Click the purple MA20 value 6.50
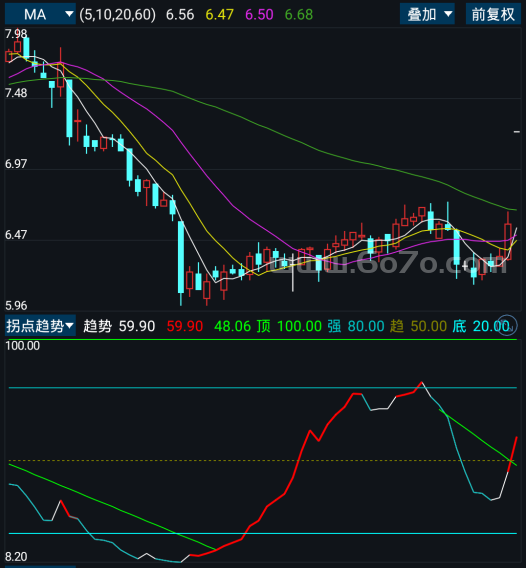Viewport: 526px width, 568px height. click(x=259, y=15)
